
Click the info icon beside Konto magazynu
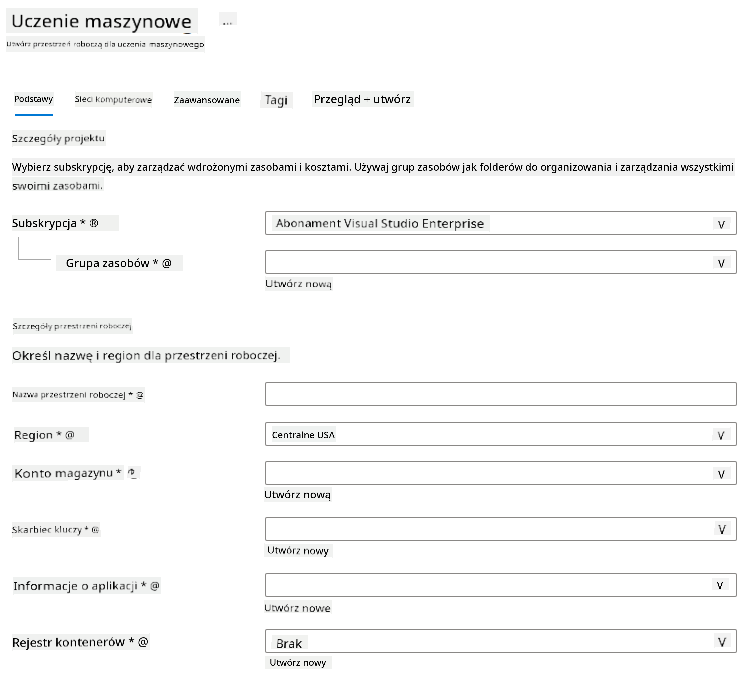[132, 473]
